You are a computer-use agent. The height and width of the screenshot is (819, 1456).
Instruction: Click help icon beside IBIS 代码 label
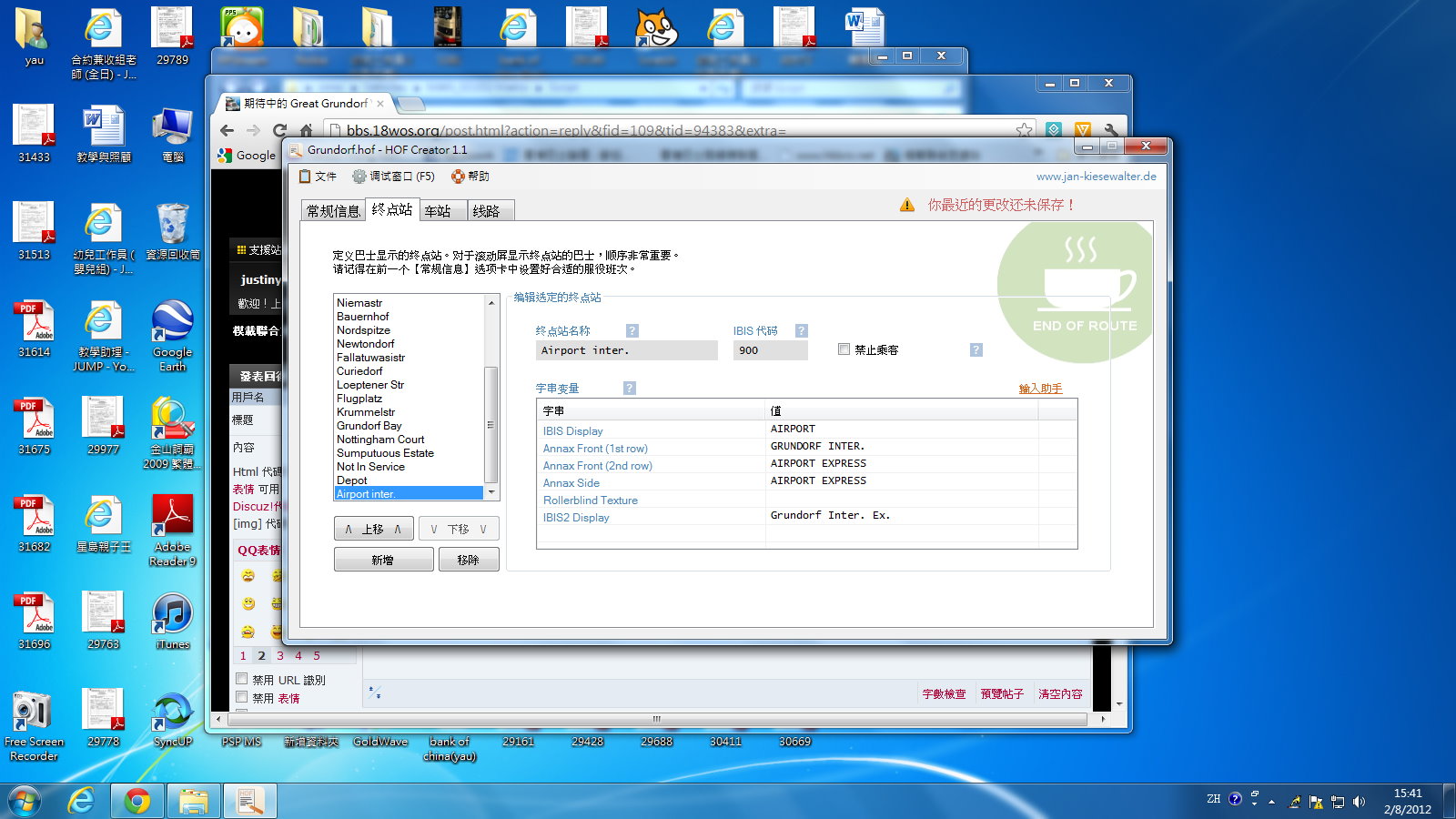(x=802, y=331)
